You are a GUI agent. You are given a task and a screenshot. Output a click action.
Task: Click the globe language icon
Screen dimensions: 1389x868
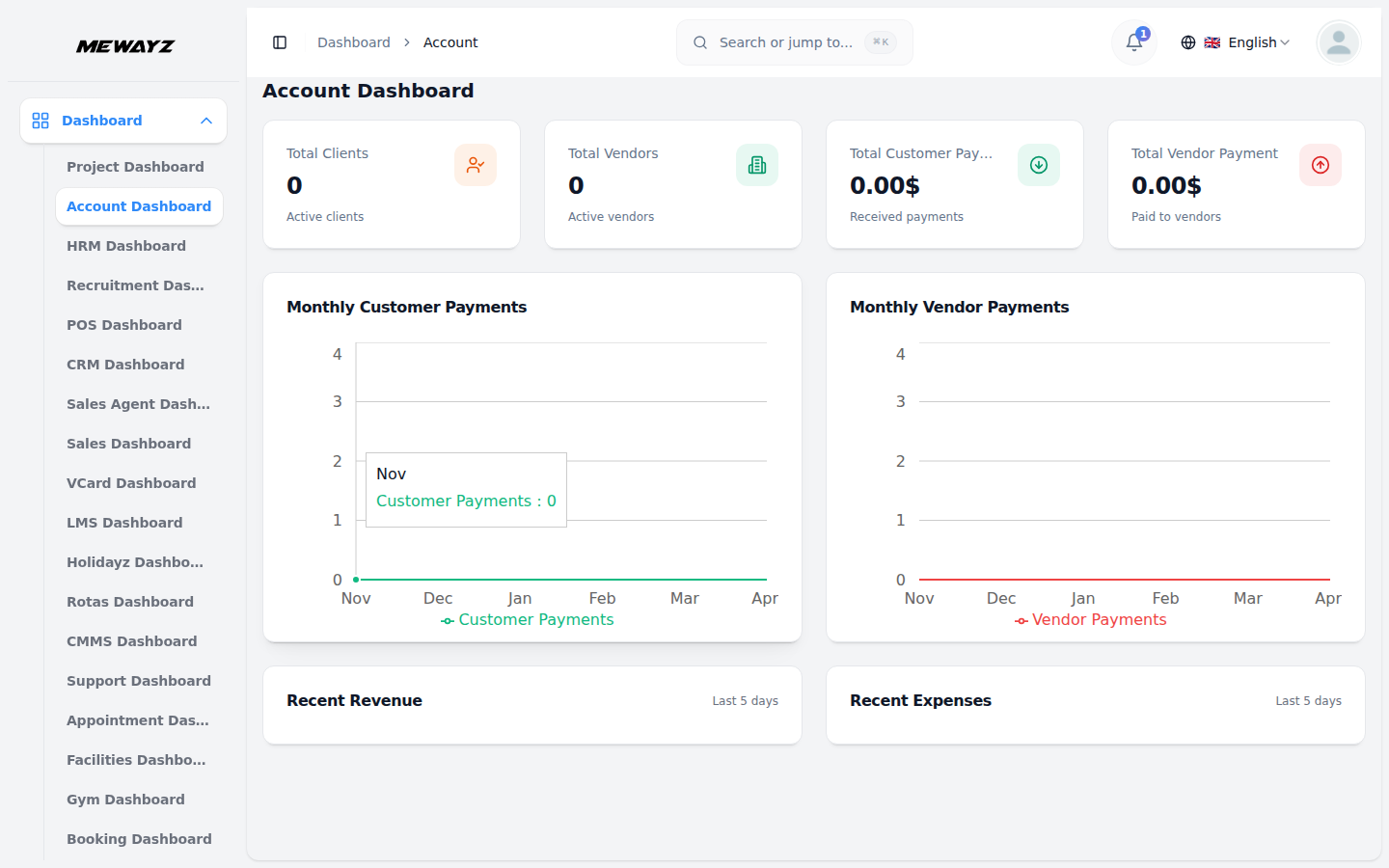(x=1188, y=42)
